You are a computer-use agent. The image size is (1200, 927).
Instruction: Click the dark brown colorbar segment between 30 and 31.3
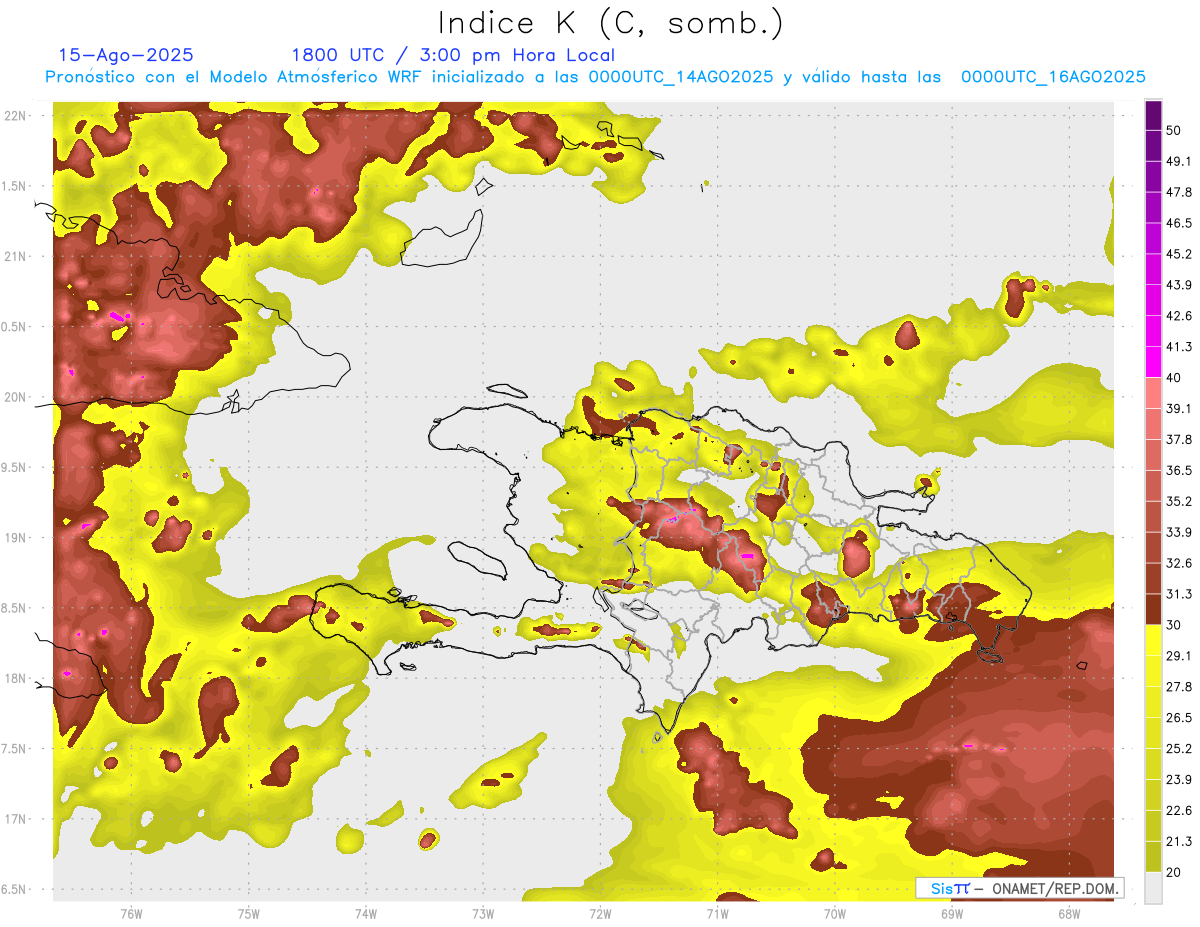(x=1153, y=609)
